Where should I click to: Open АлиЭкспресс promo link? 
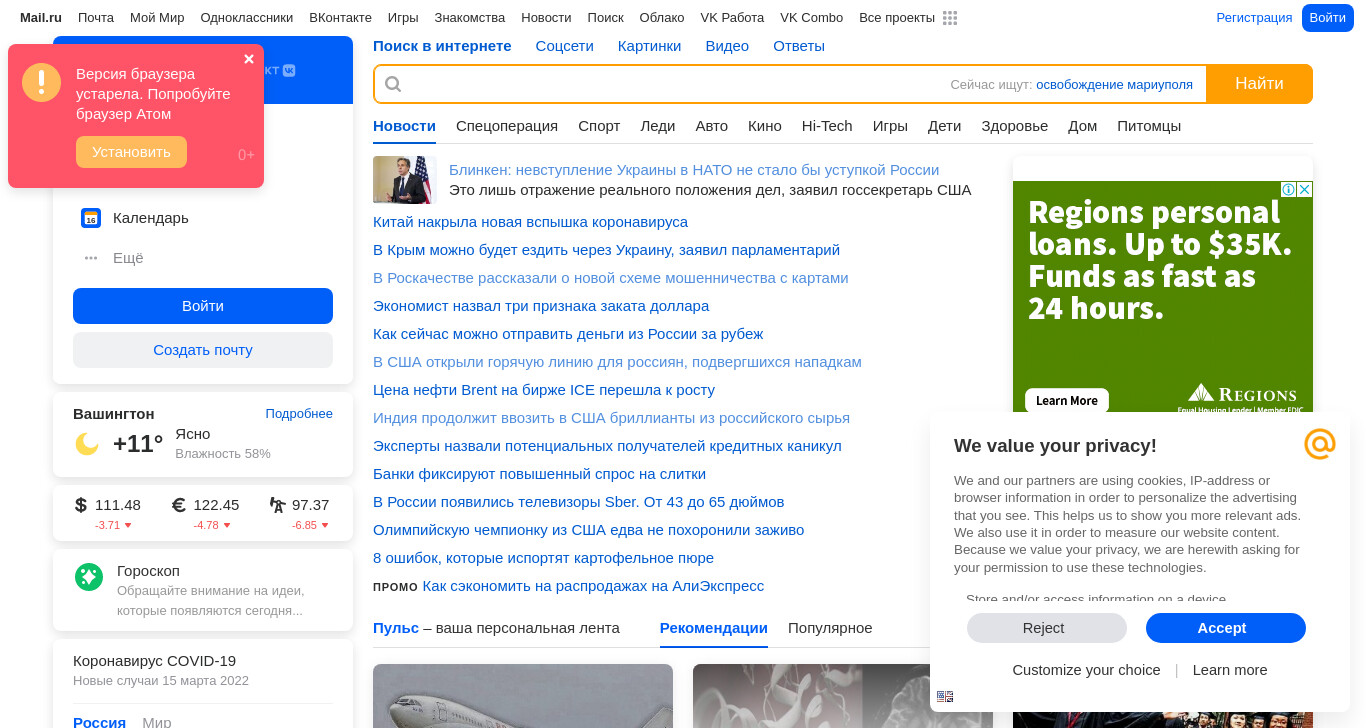click(x=593, y=586)
